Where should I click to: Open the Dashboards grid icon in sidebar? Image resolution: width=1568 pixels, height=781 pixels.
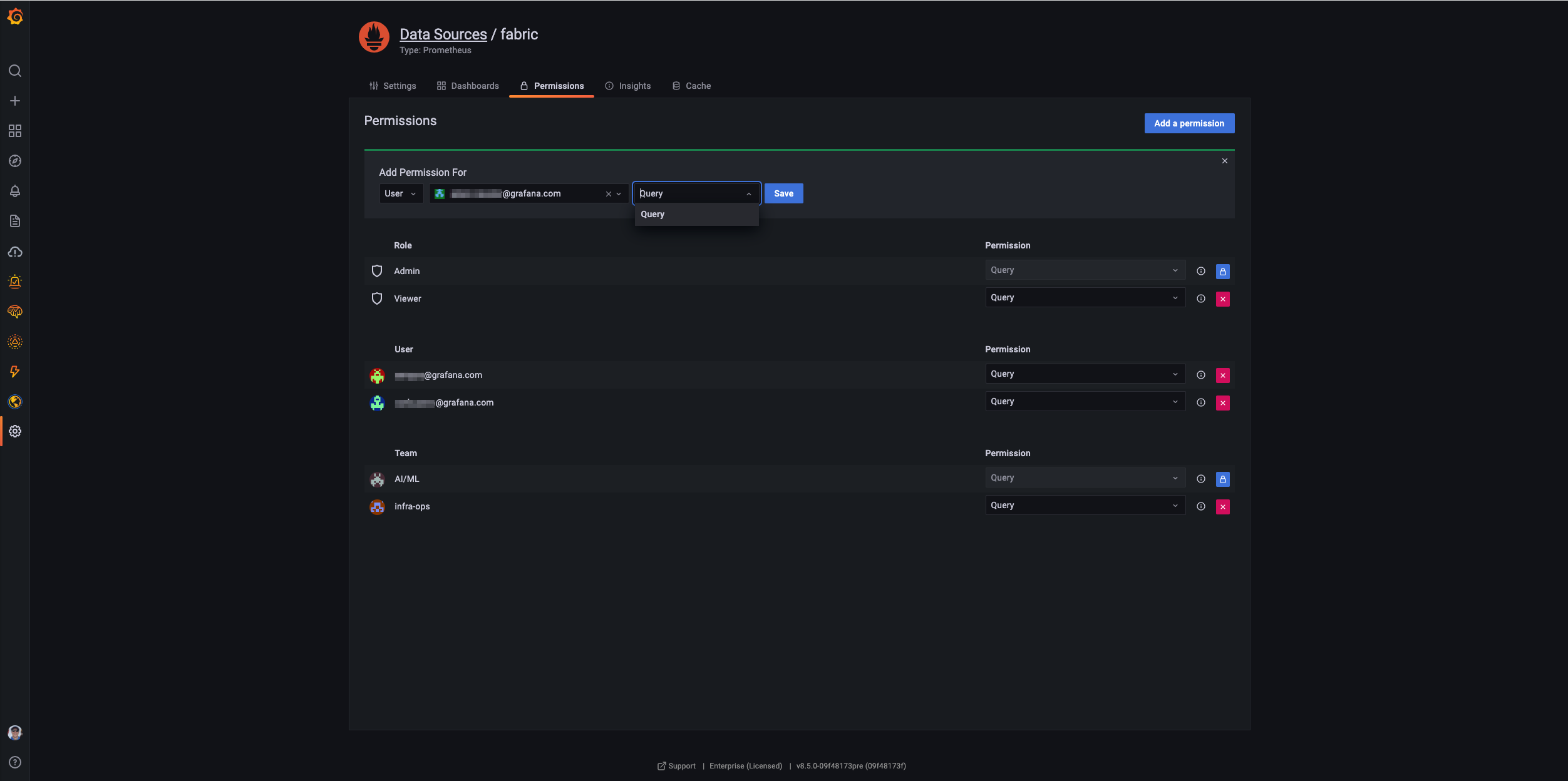click(x=15, y=131)
